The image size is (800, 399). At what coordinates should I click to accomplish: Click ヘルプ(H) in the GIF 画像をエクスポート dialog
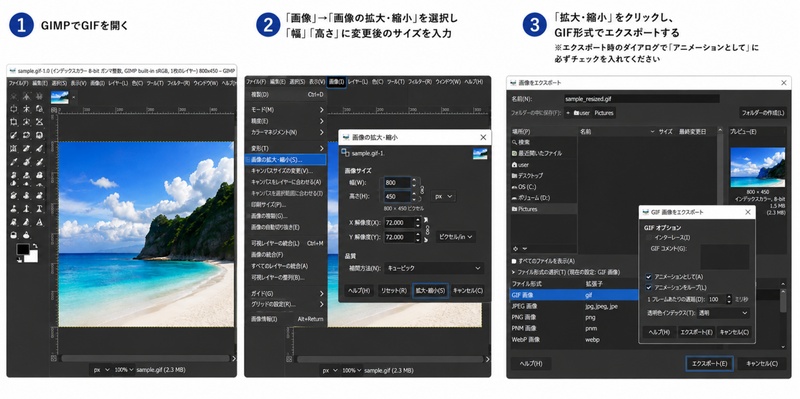coord(659,332)
